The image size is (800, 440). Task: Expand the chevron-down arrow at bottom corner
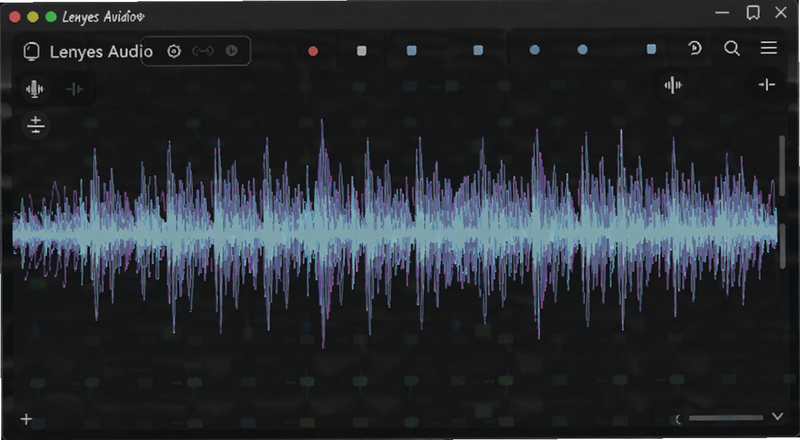click(777, 417)
